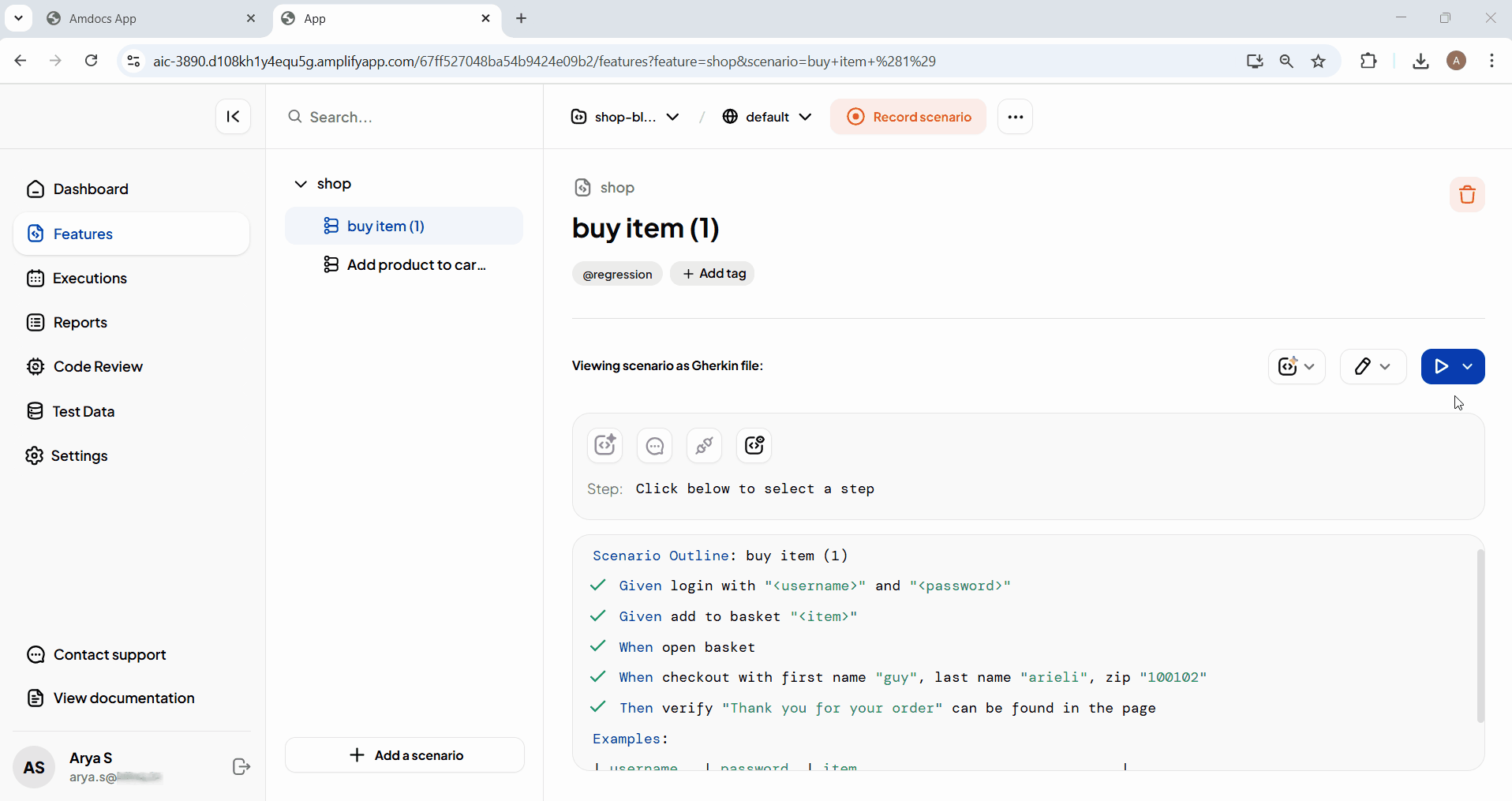Click the log out icon beside Arya S

pyautogui.click(x=241, y=767)
